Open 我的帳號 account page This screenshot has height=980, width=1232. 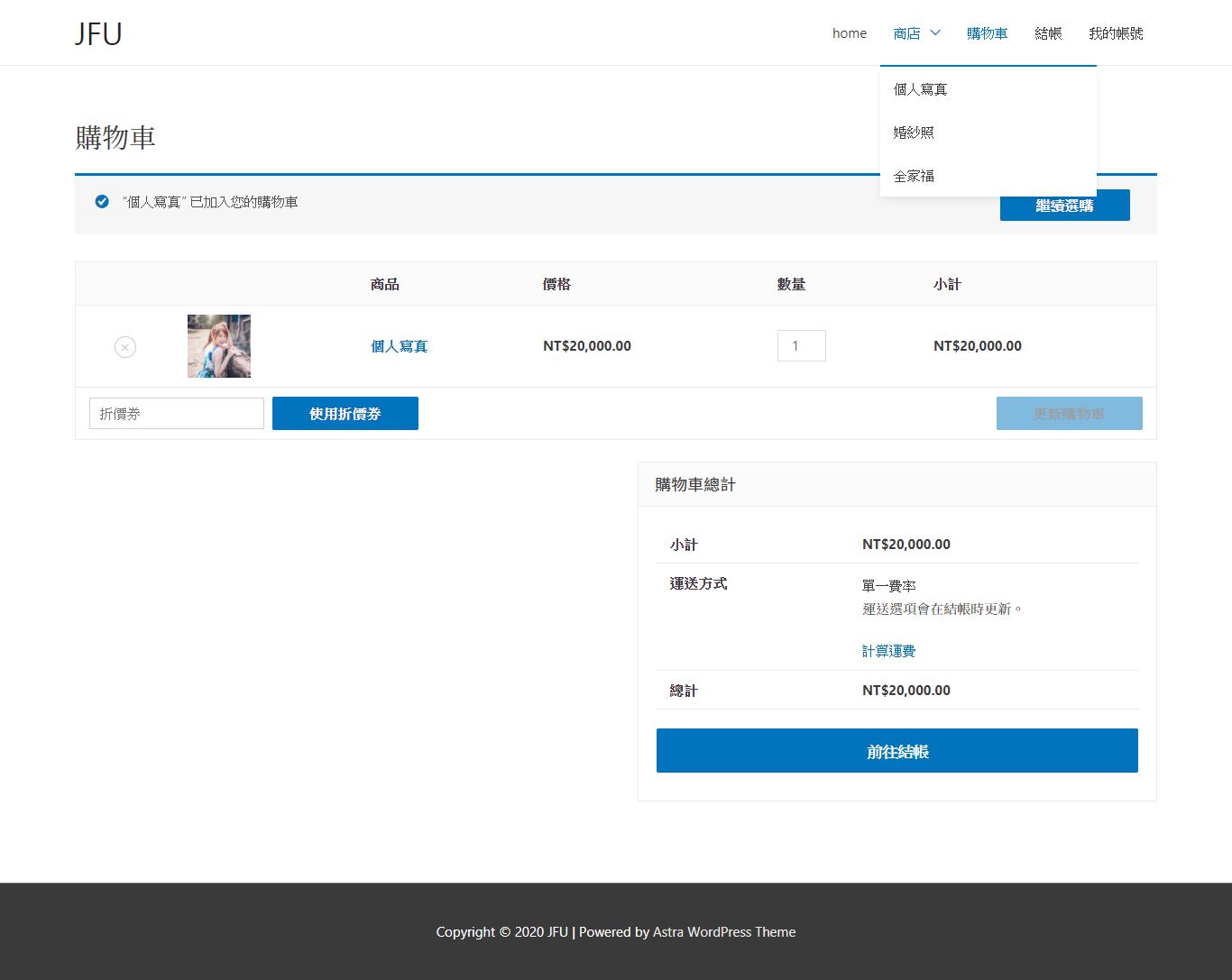pos(1116,33)
